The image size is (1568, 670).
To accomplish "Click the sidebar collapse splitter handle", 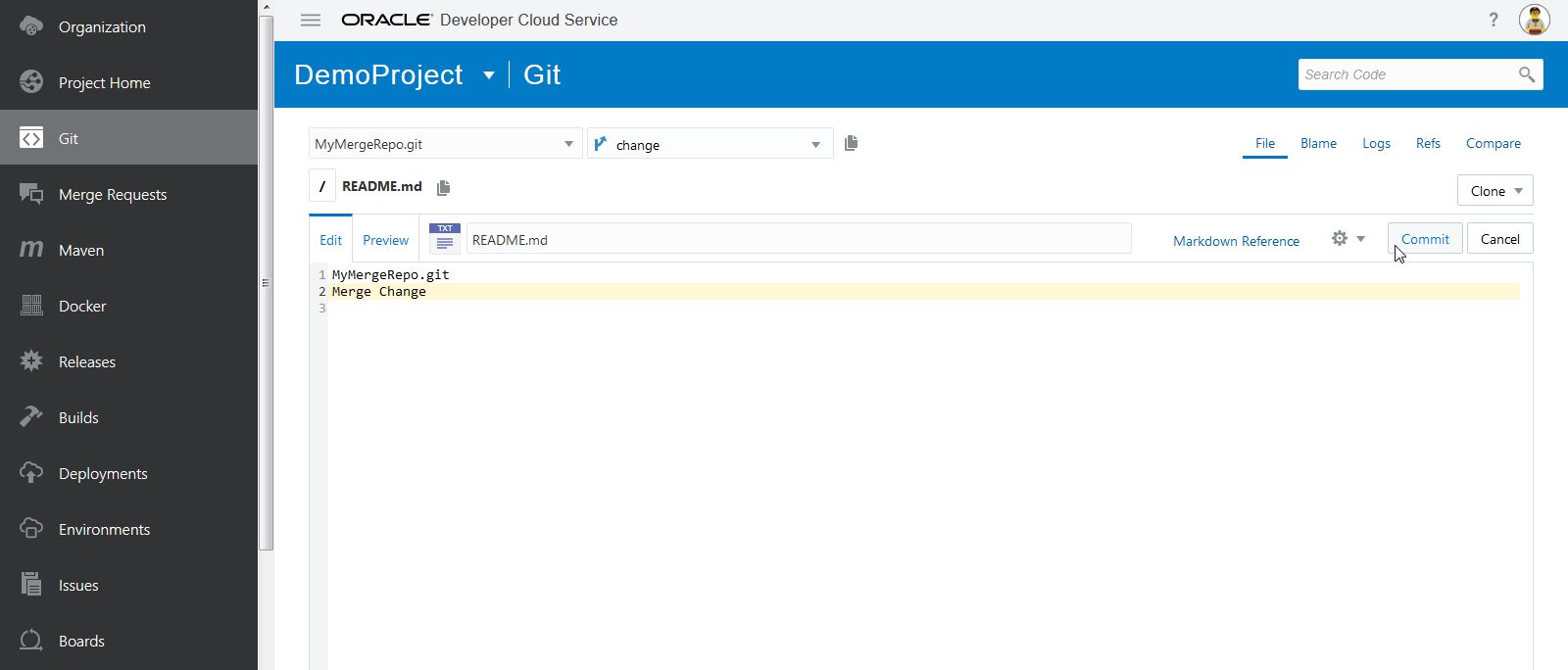I will tap(265, 283).
